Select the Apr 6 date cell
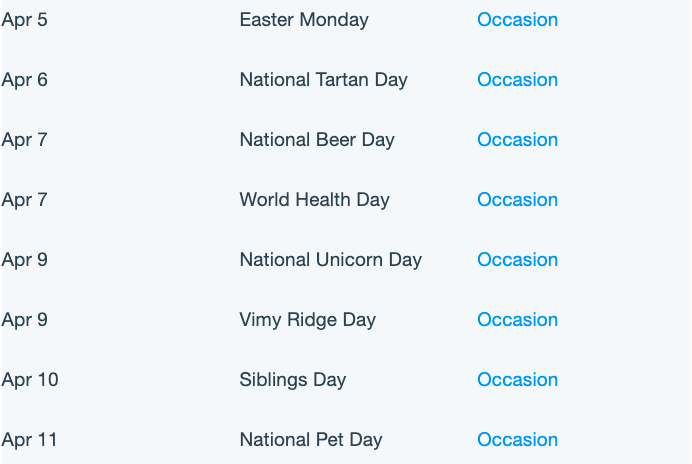692x464 pixels. coord(24,80)
